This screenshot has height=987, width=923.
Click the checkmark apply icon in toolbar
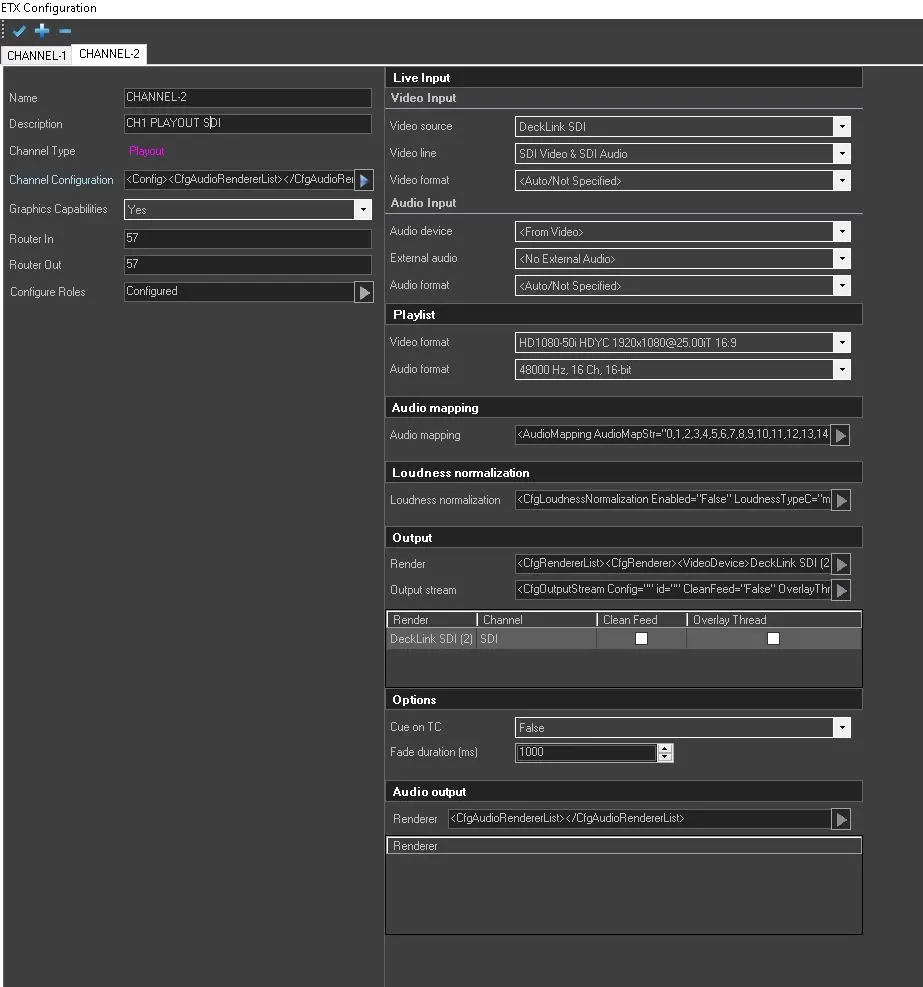19,31
